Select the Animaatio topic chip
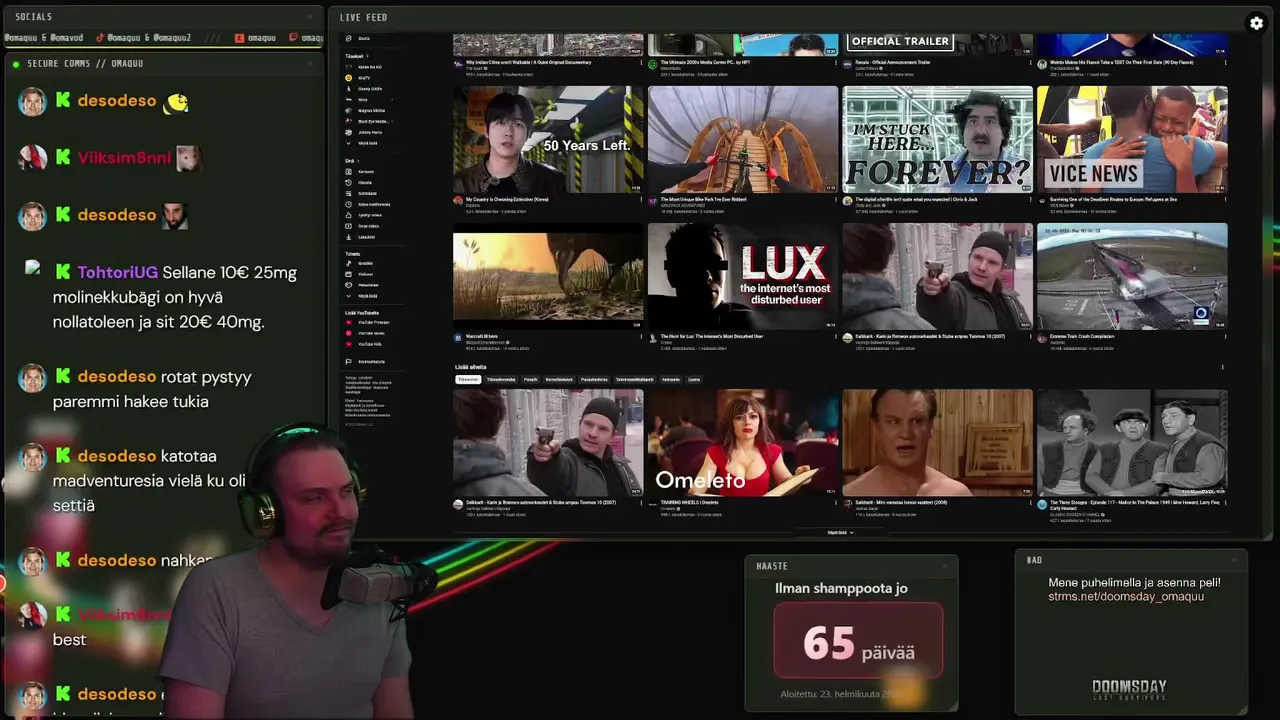This screenshot has height=720, width=1280. tap(671, 379)
